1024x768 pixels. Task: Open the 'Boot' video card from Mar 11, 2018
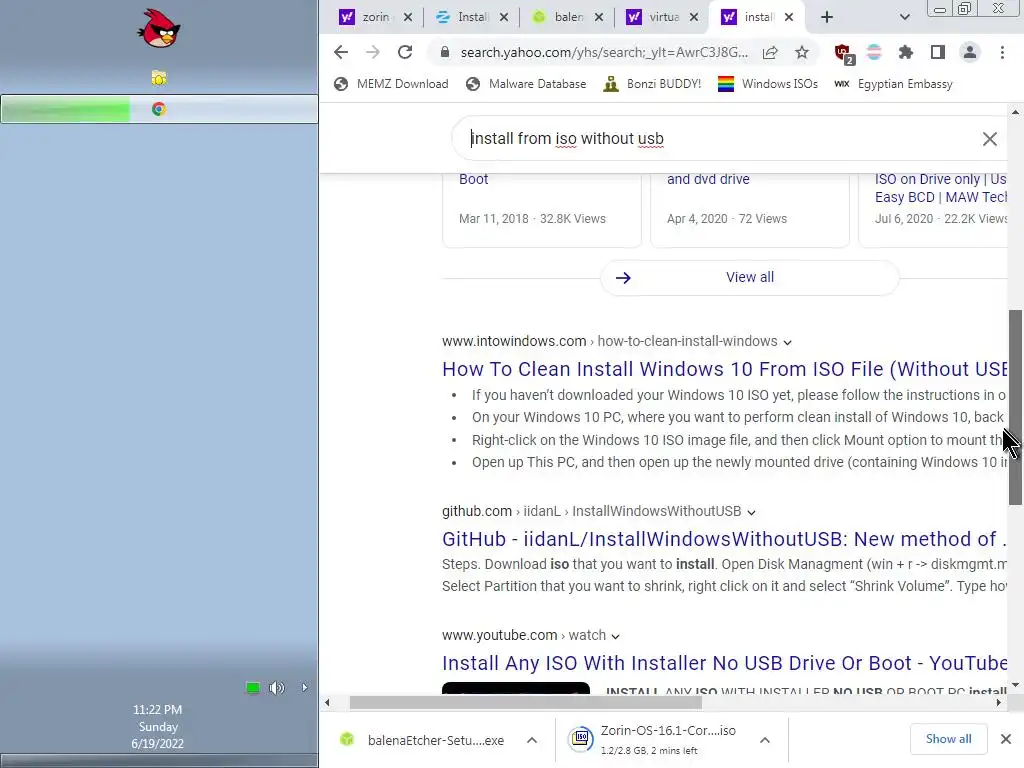541,210
